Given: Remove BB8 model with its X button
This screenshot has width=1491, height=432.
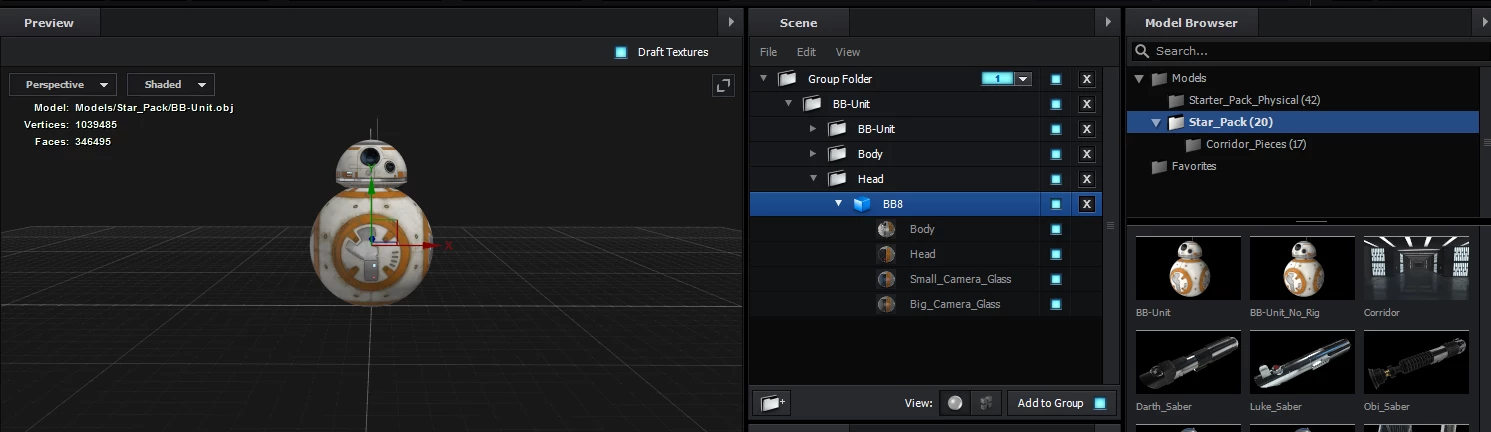Looking at the screenshot, I should (x=1087, y=204).
